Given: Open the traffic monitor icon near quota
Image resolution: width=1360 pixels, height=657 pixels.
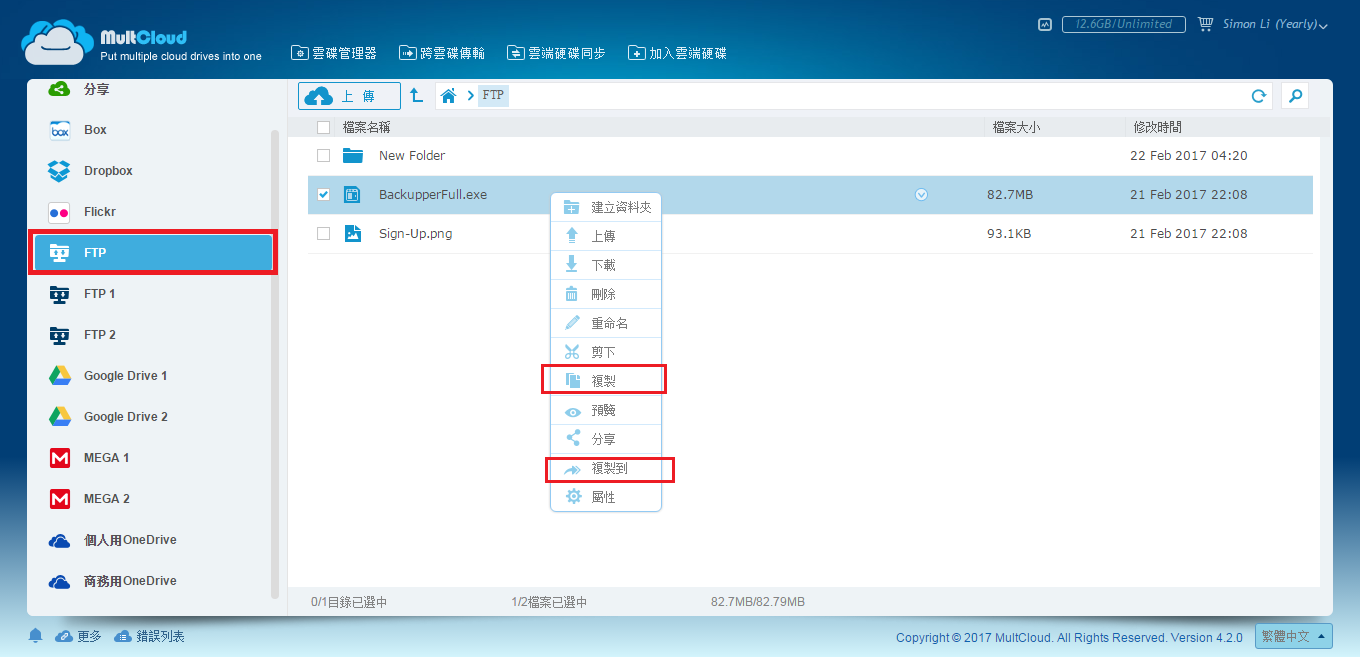Looking at the screenshot, I should coord(1045,24).
